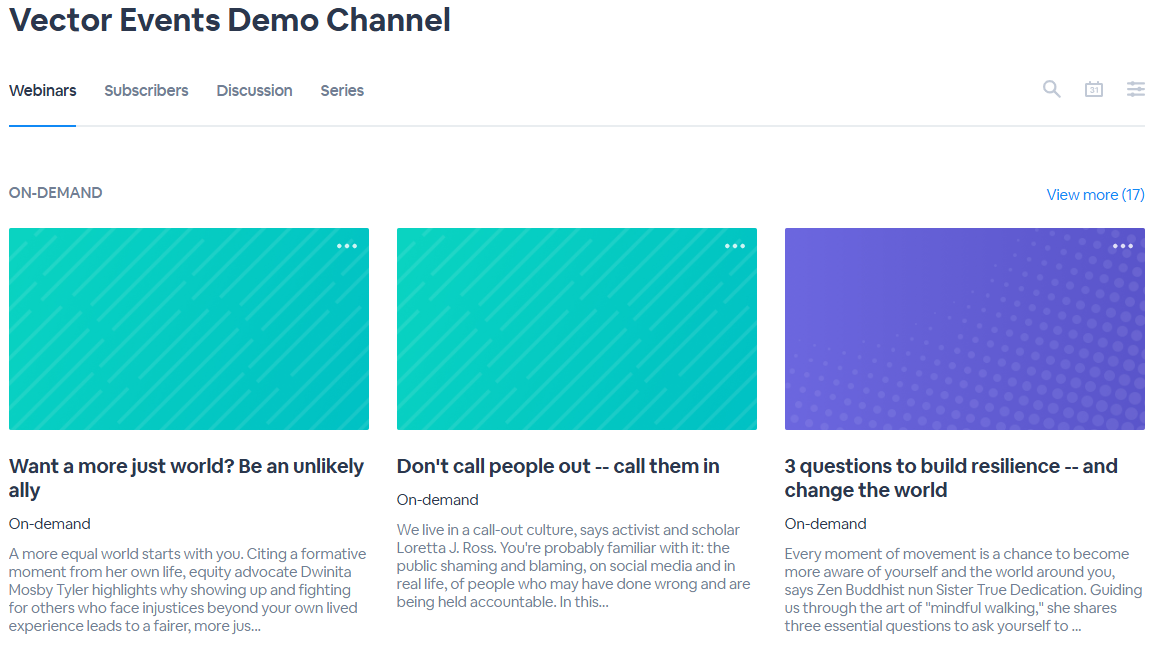Image resolution: width=1167 pixels, height=652 pixels.
Task: Open three-dot menu on call them in webinar
Action: 735,246
